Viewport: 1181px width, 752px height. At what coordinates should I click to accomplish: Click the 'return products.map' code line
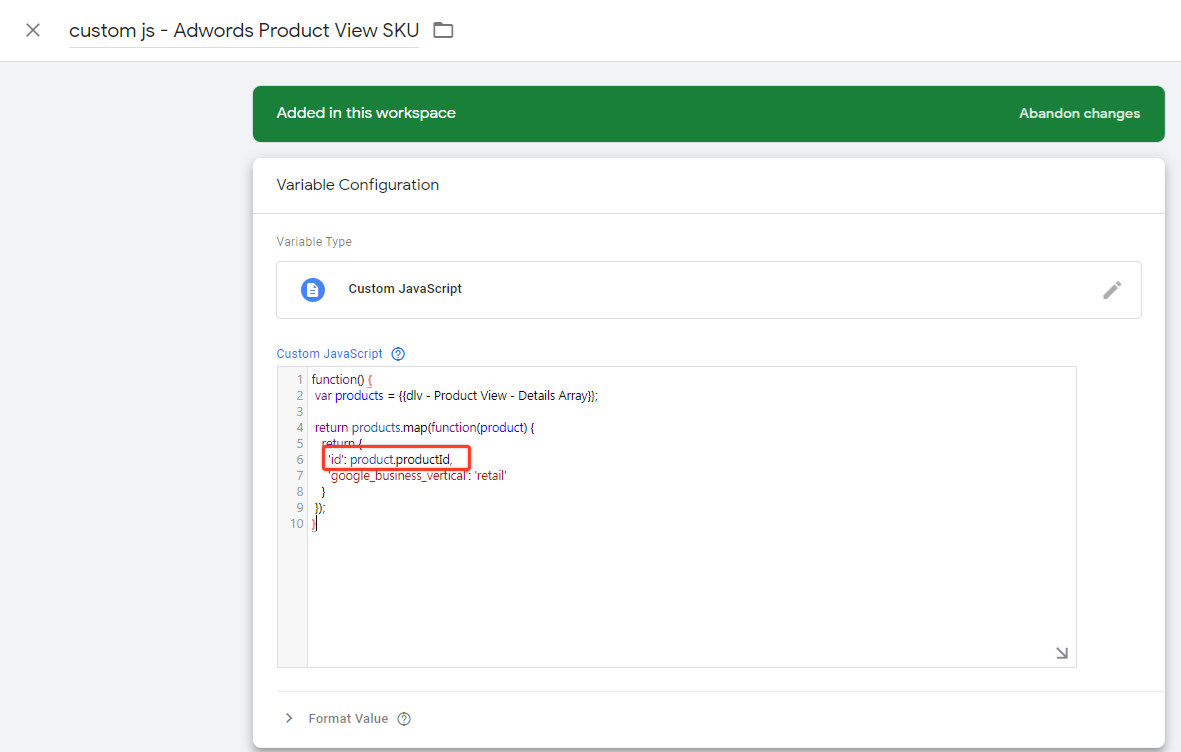(x=424, y=427)
